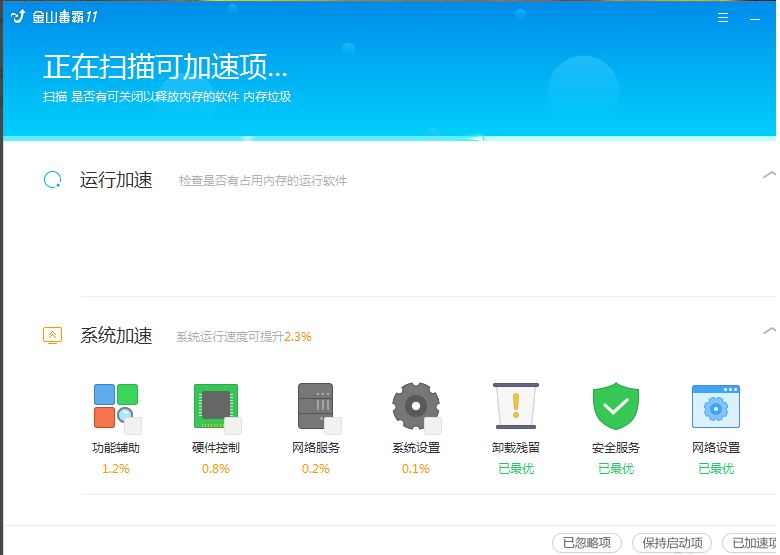The image size is (780, 555).
Task: Click the 保持启动项 button
Action: [x=672, y=543]
